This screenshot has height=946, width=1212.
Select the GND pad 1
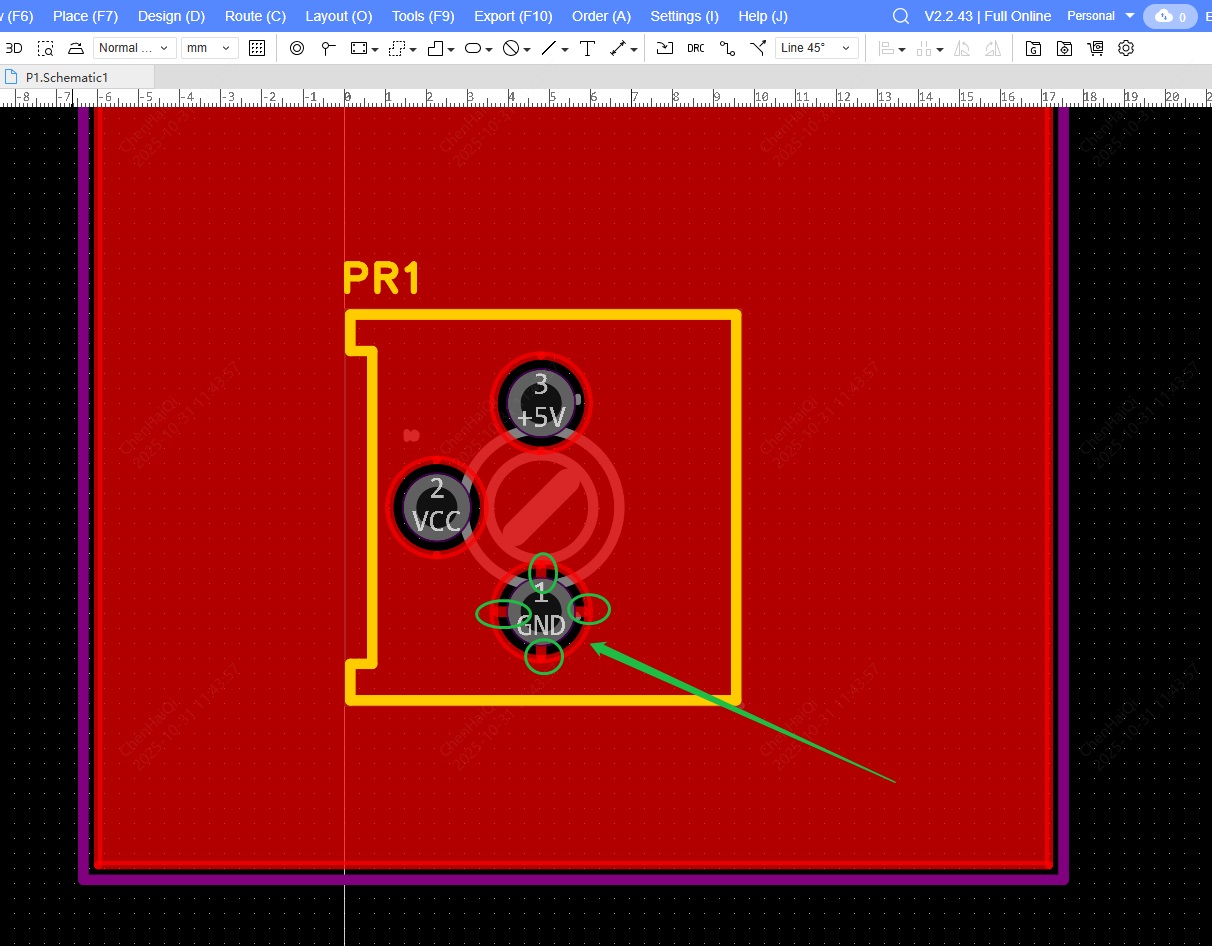pyautogui.click(x=541, y=613)
